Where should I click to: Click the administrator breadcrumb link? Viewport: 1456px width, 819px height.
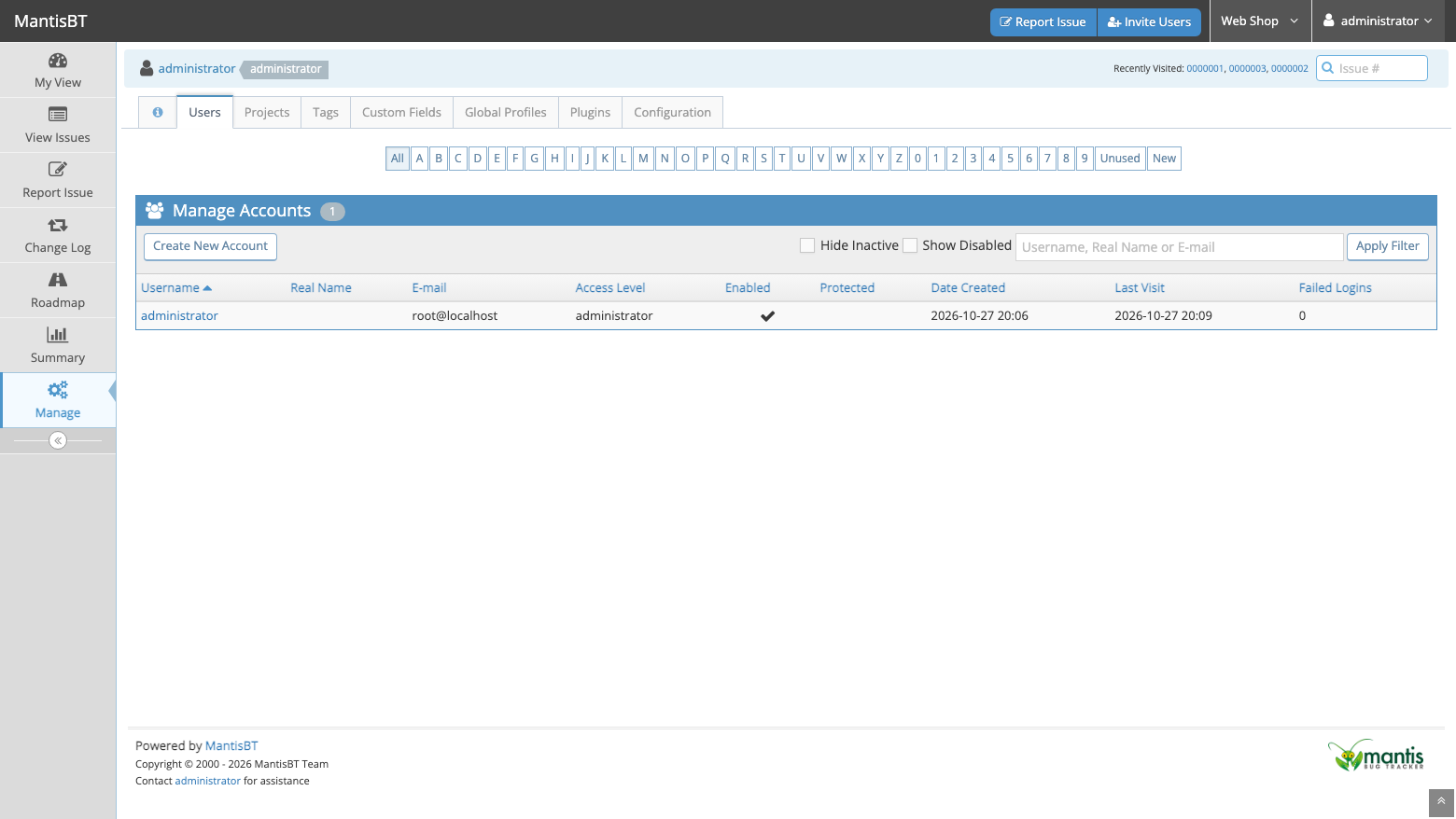point(197,68)
